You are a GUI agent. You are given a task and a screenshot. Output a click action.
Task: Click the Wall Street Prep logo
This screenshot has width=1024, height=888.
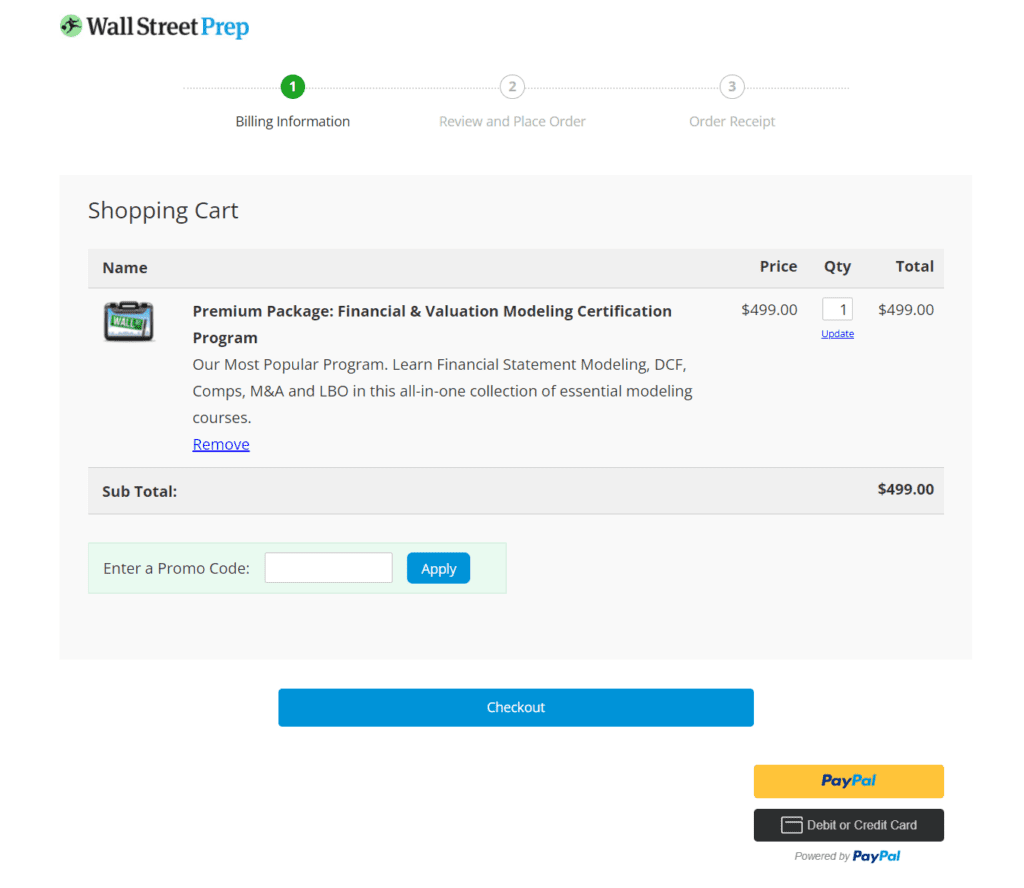click(x=153, y=26)
